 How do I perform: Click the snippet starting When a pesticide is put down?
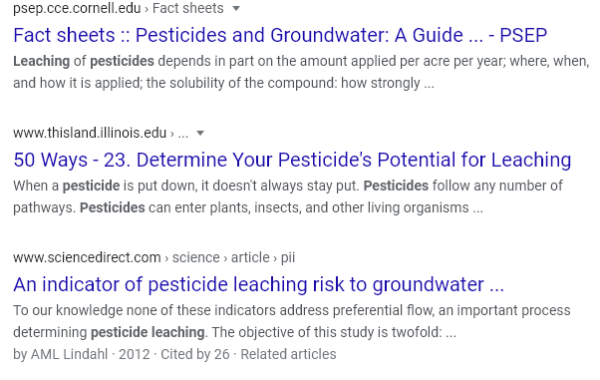[x=288, y=197]
